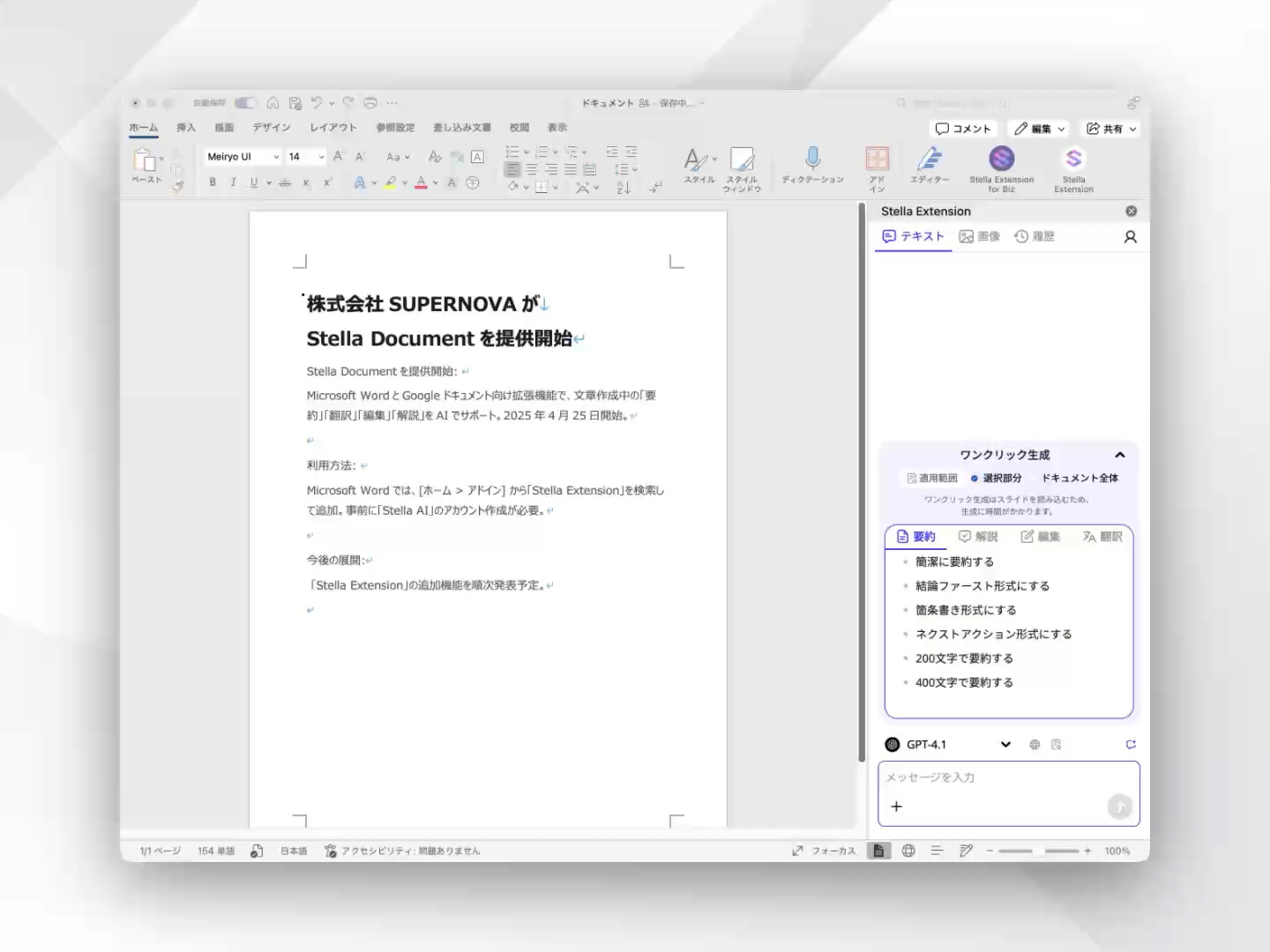
Task: Show paragraph marks icon
Action: (x=655, y=187)
